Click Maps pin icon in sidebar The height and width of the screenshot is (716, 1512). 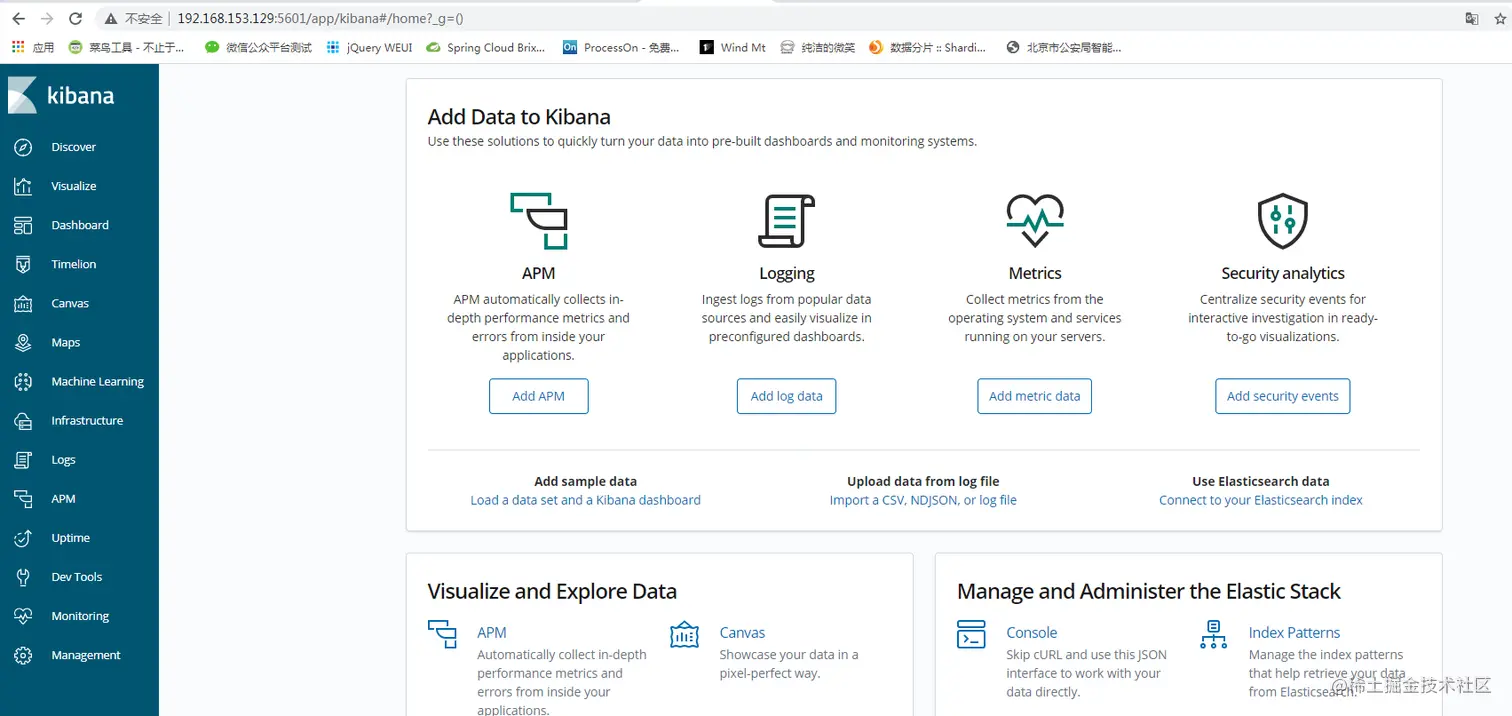pos(23,342)
